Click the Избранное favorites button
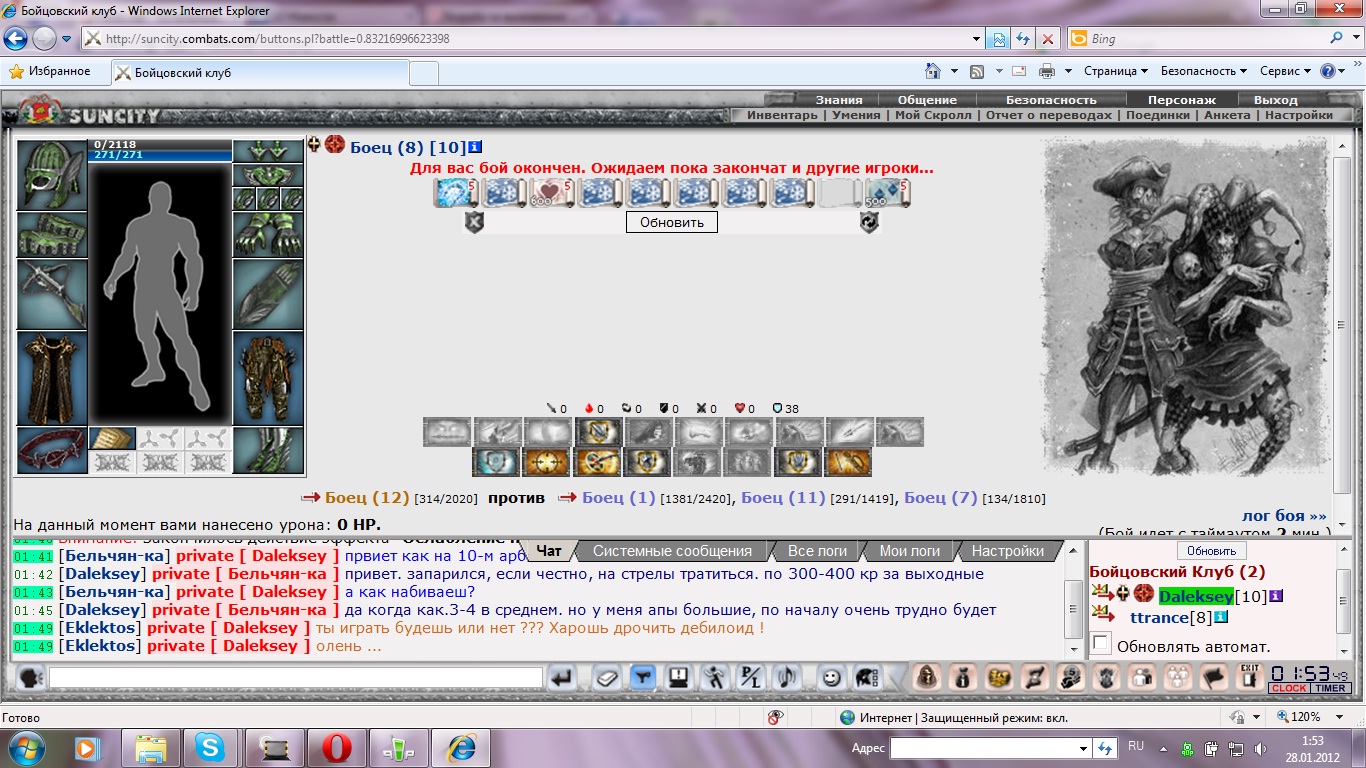 pos(50,71)
